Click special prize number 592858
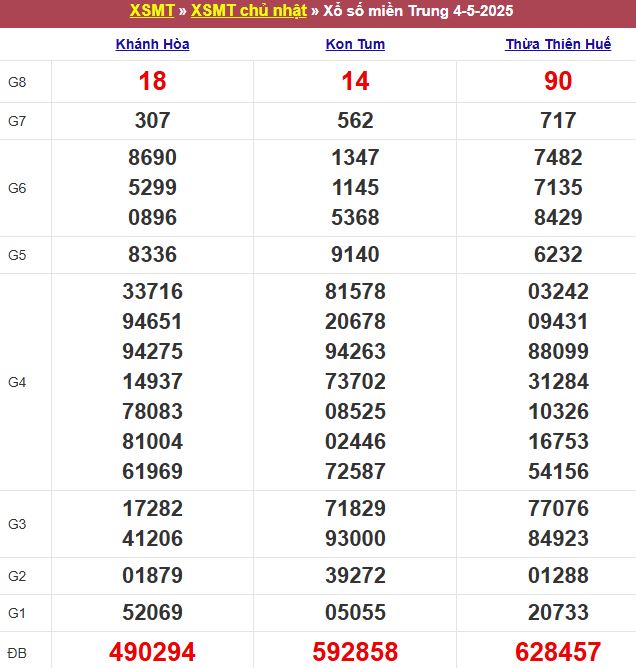Image resolution: width=636 pixels, height=668 pixels. point(355,652)
